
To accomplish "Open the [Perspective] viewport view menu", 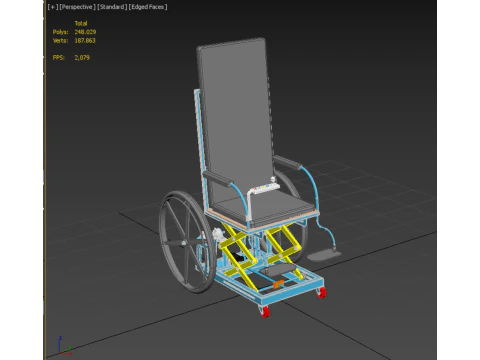I will [x=77, y=7].
